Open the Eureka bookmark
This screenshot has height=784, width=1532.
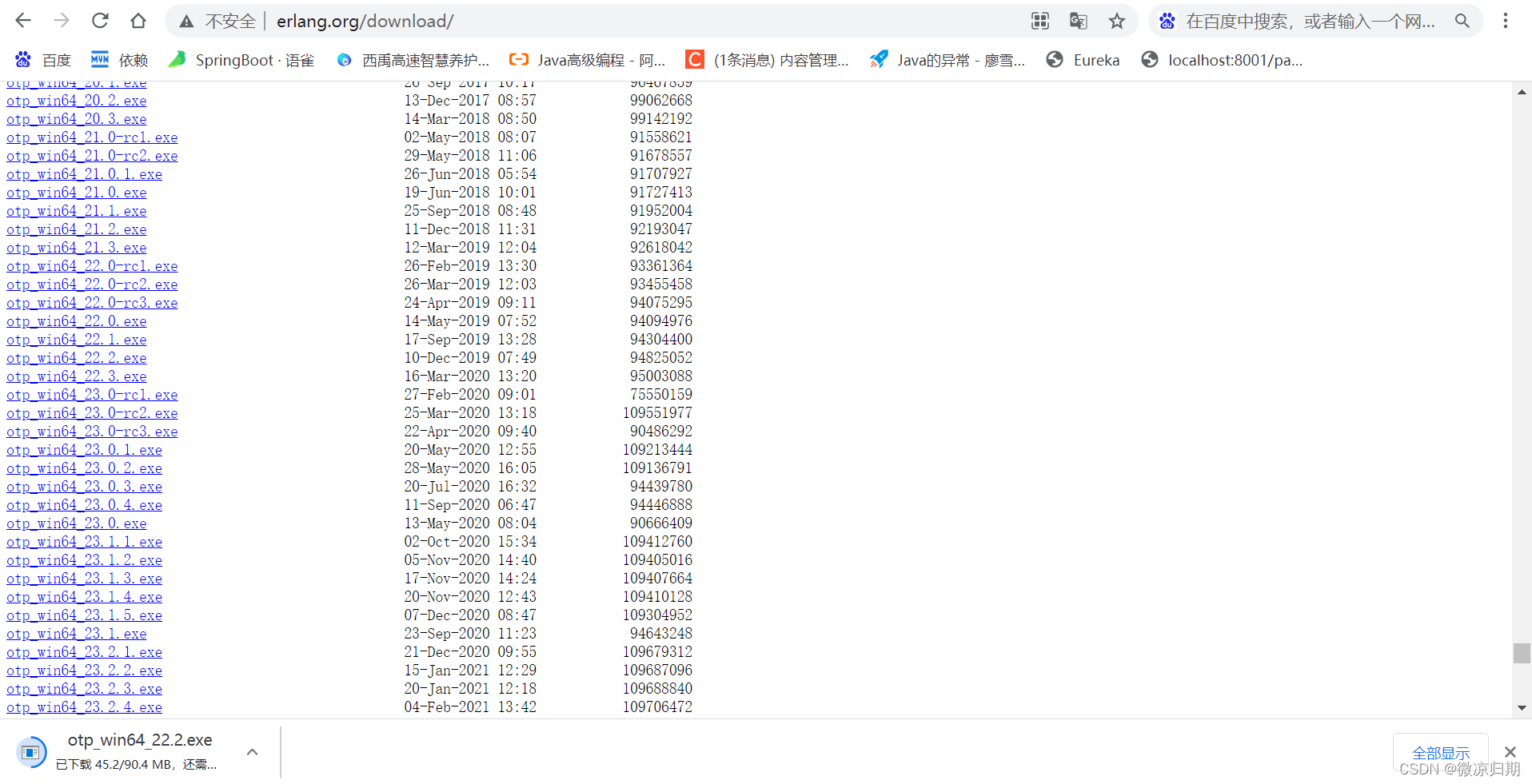(x=1083, y=60)
